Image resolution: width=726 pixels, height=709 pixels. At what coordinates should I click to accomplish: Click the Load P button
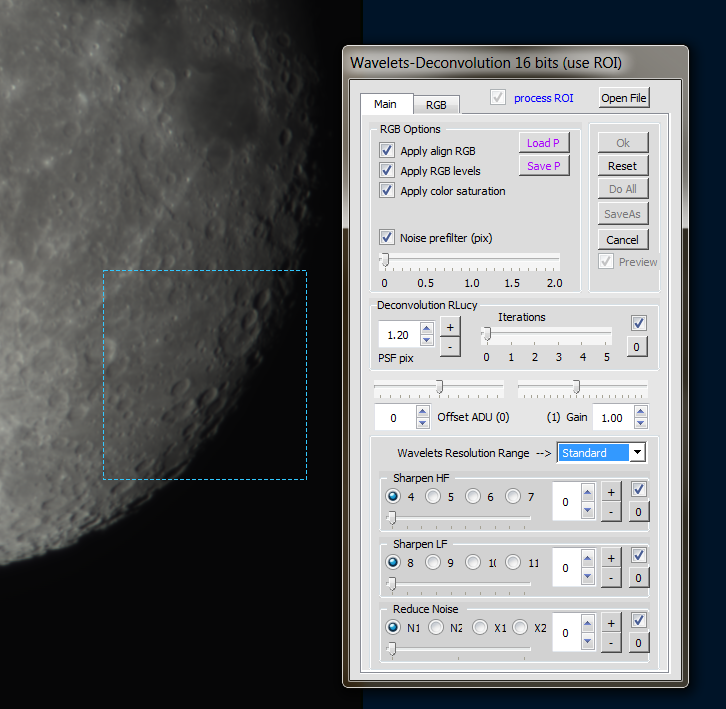coord(544,143)
